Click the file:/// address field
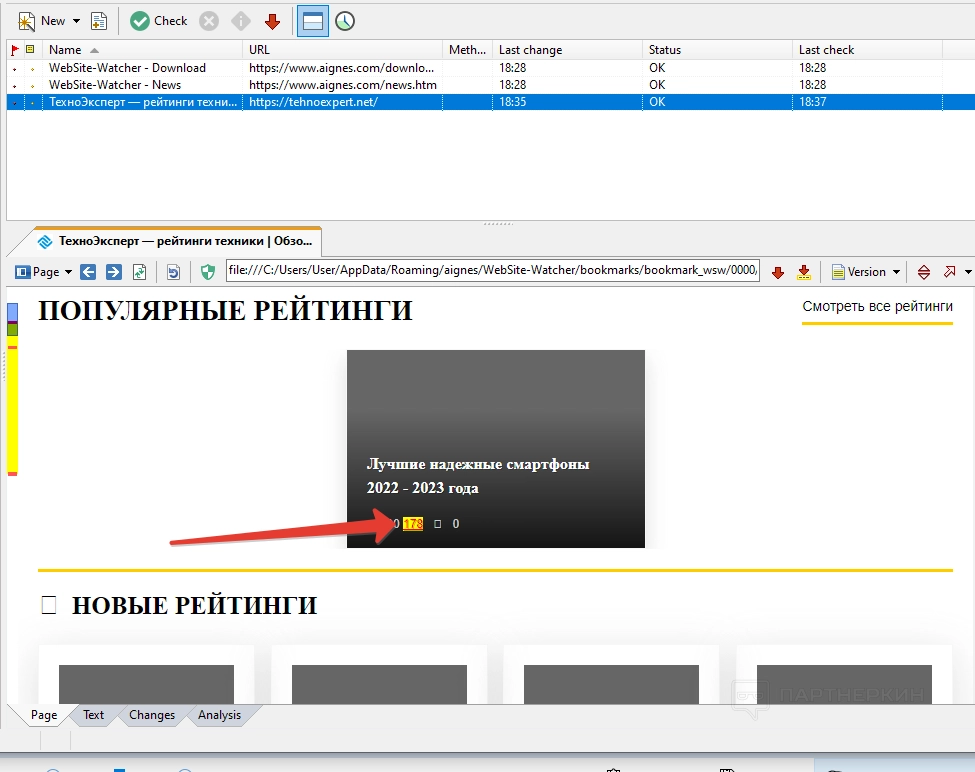The width and height of the screenshot is (975, 772). pyautogui.click(x=492, y=270)
